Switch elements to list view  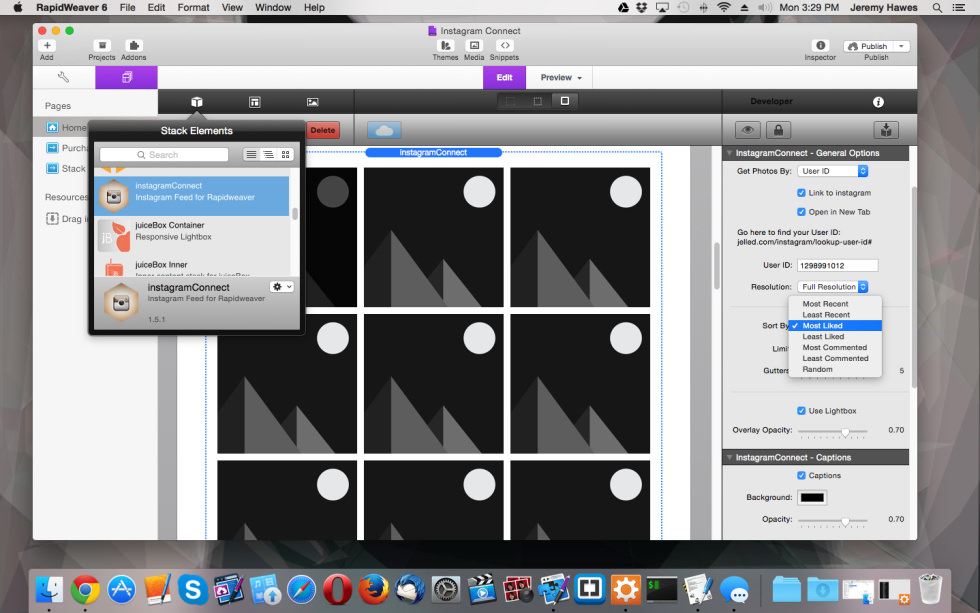click(251, 154)
